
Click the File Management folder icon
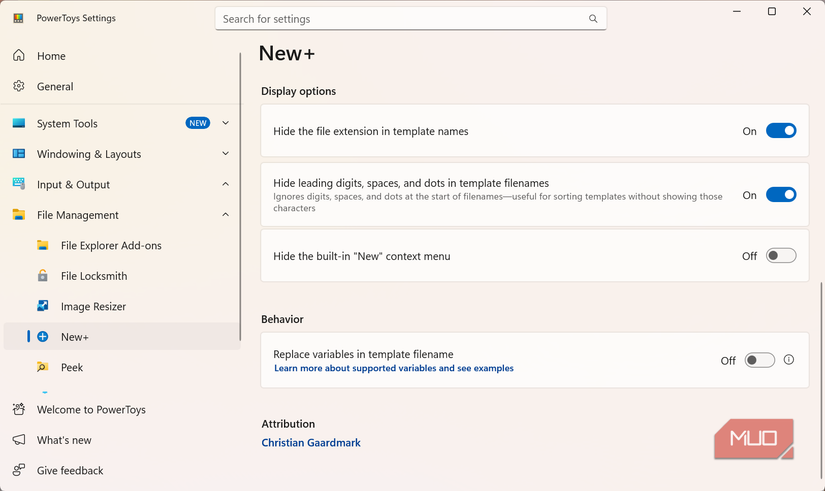click(x=19, y=214)
